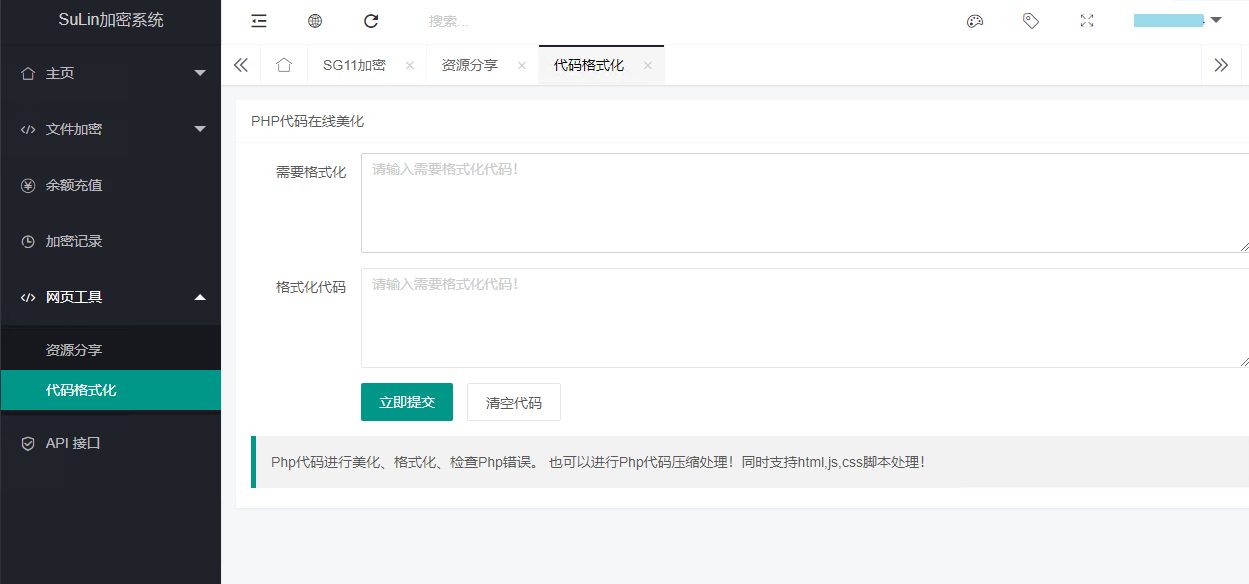Click the code icon beside 文件加密

click(x=28, y=129)
